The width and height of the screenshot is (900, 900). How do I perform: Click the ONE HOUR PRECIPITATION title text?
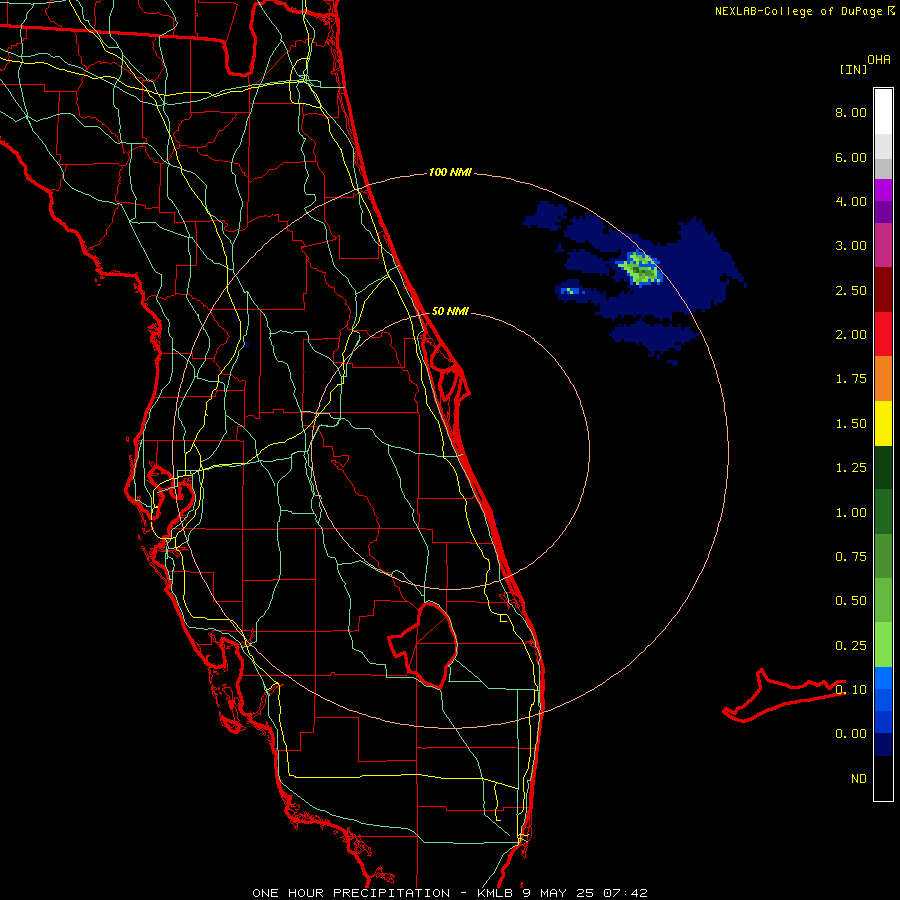[351, 893]
